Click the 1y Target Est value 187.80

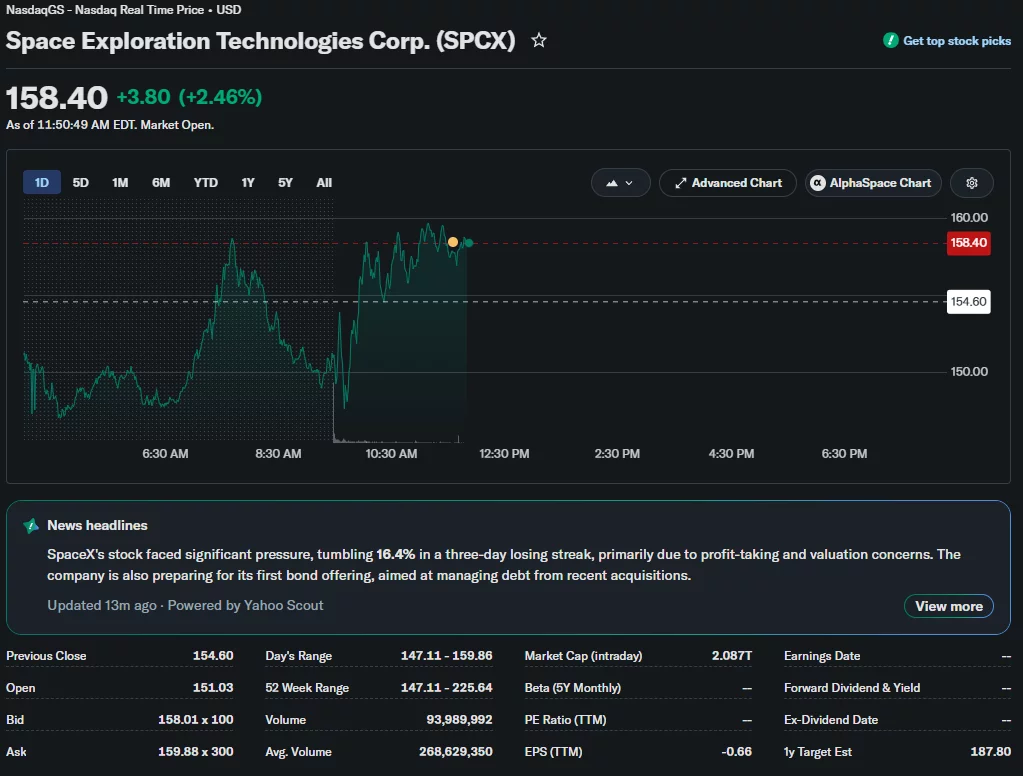pos(990,752)
